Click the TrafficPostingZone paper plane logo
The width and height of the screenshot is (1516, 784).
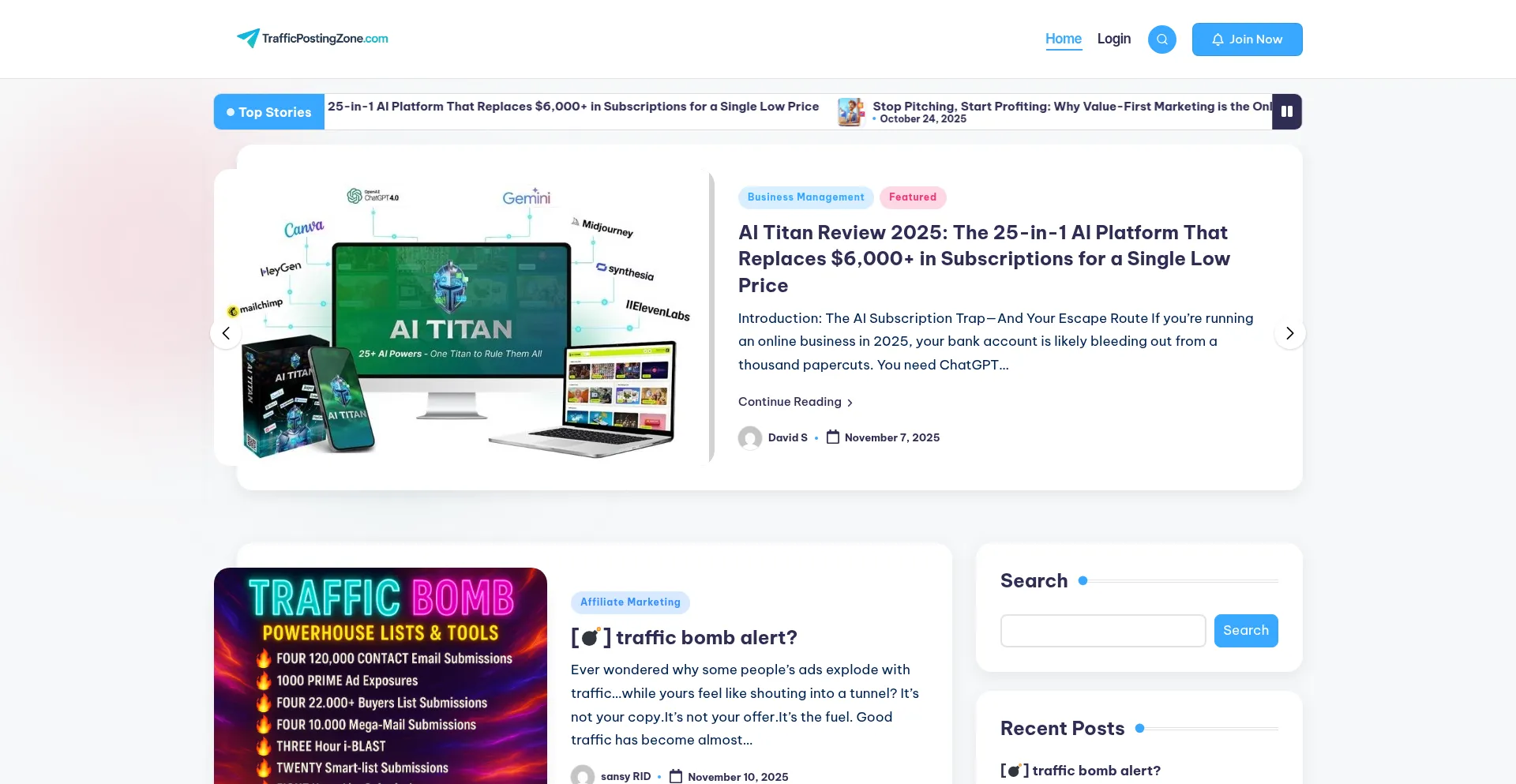click(x=248, y=38)
